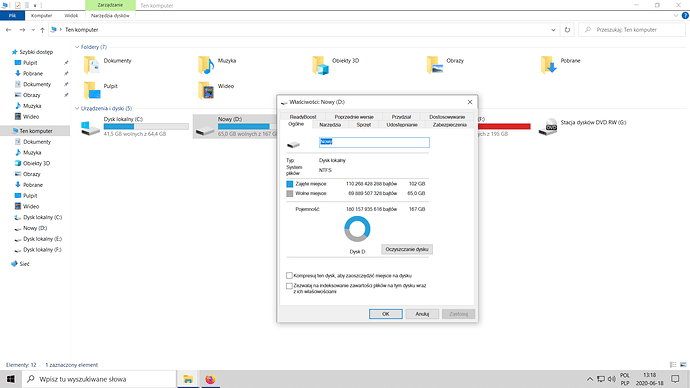Select the Stacja dysków DVD RW drive icon
This screenshot has width=690, height=388.
(548, 127)
